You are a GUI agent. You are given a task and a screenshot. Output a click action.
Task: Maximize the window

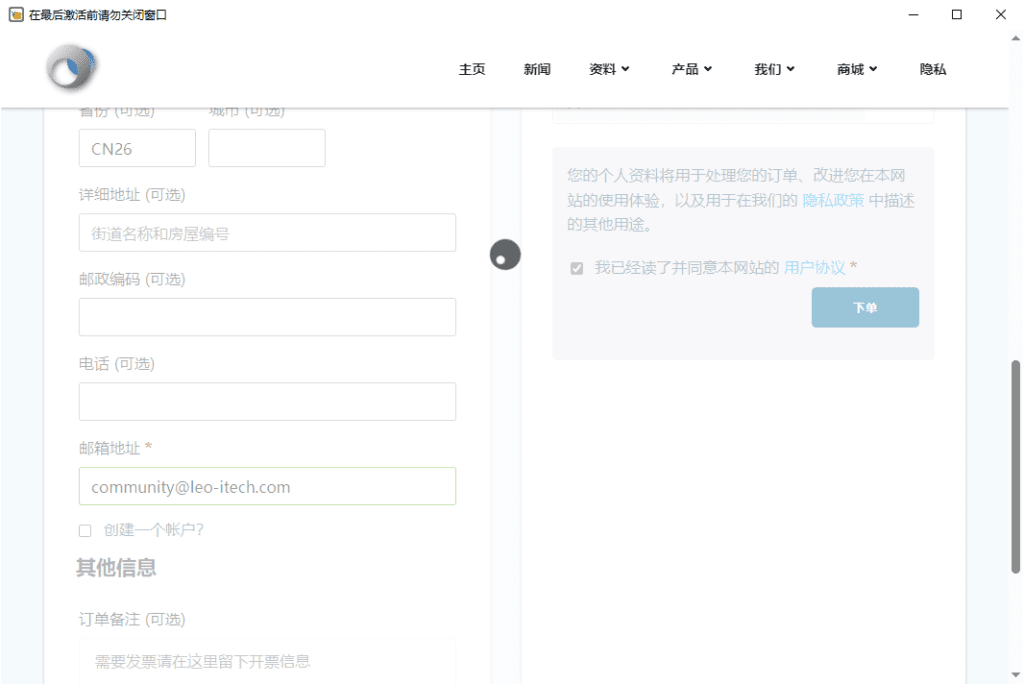[x=956, y=15]
